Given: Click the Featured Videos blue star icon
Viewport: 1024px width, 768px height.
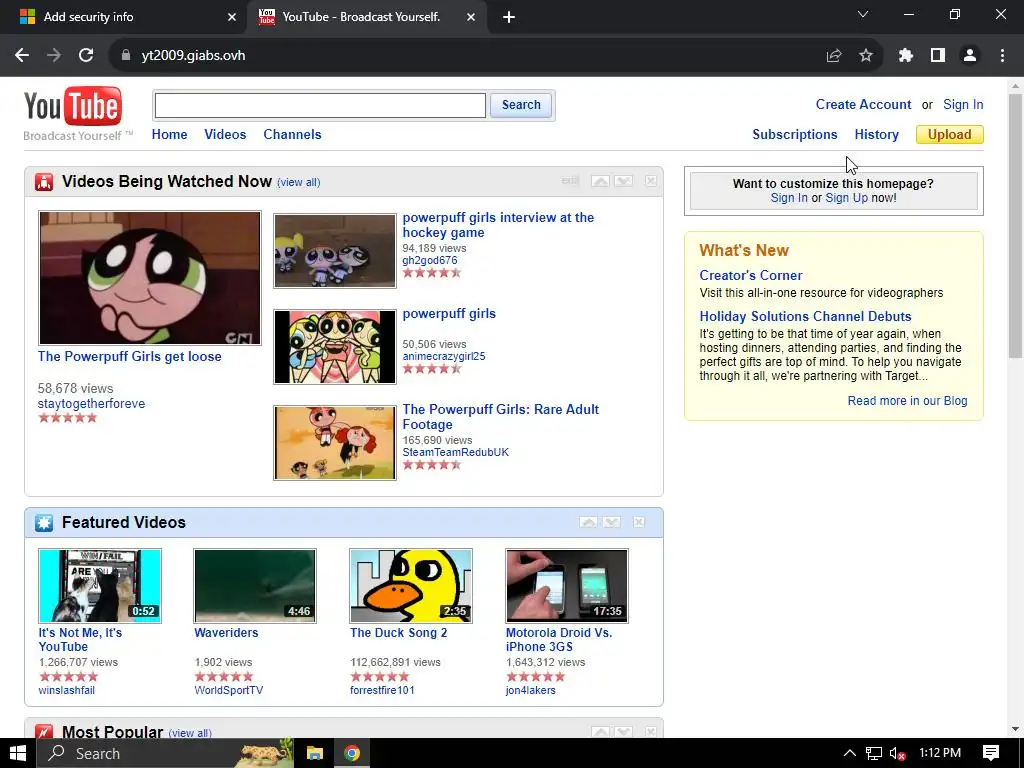Looking at the screenshot, I should 44,523.
